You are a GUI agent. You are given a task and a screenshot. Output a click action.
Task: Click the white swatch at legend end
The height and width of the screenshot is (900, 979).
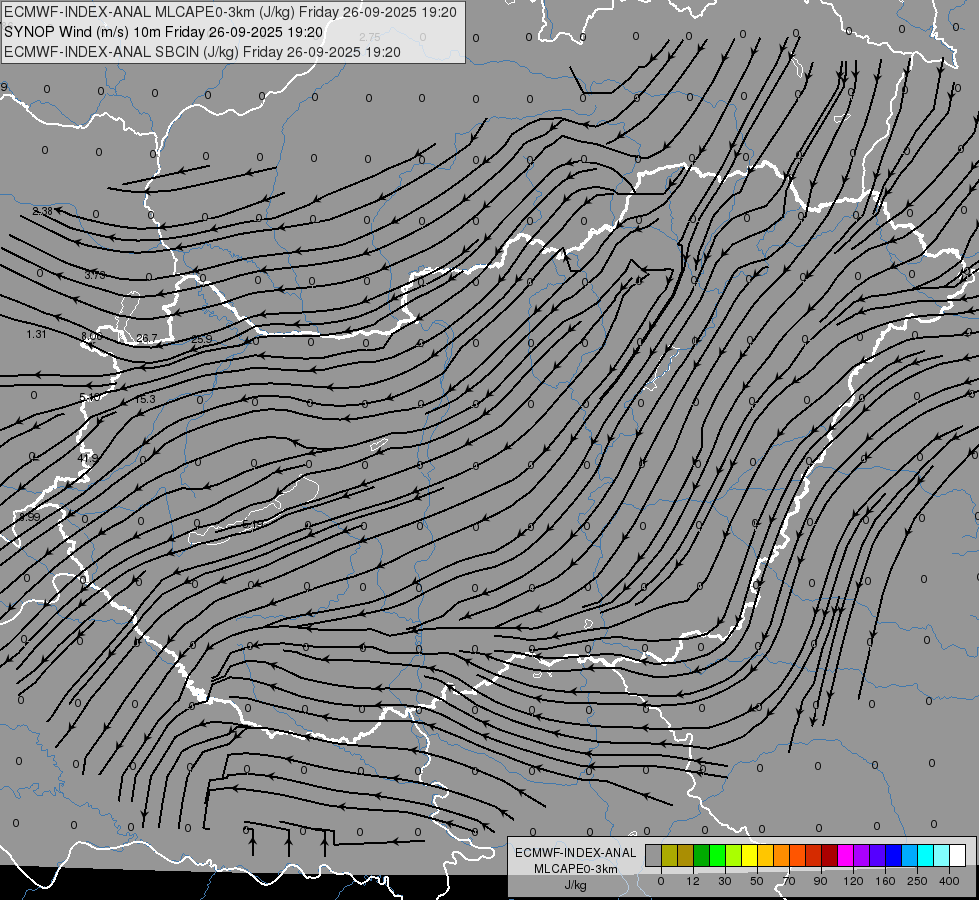(957, 855)
